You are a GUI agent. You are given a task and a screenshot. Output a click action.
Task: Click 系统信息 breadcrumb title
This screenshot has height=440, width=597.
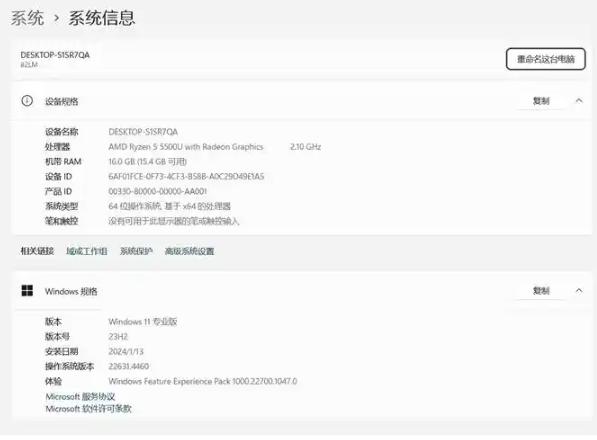point(102,18)
